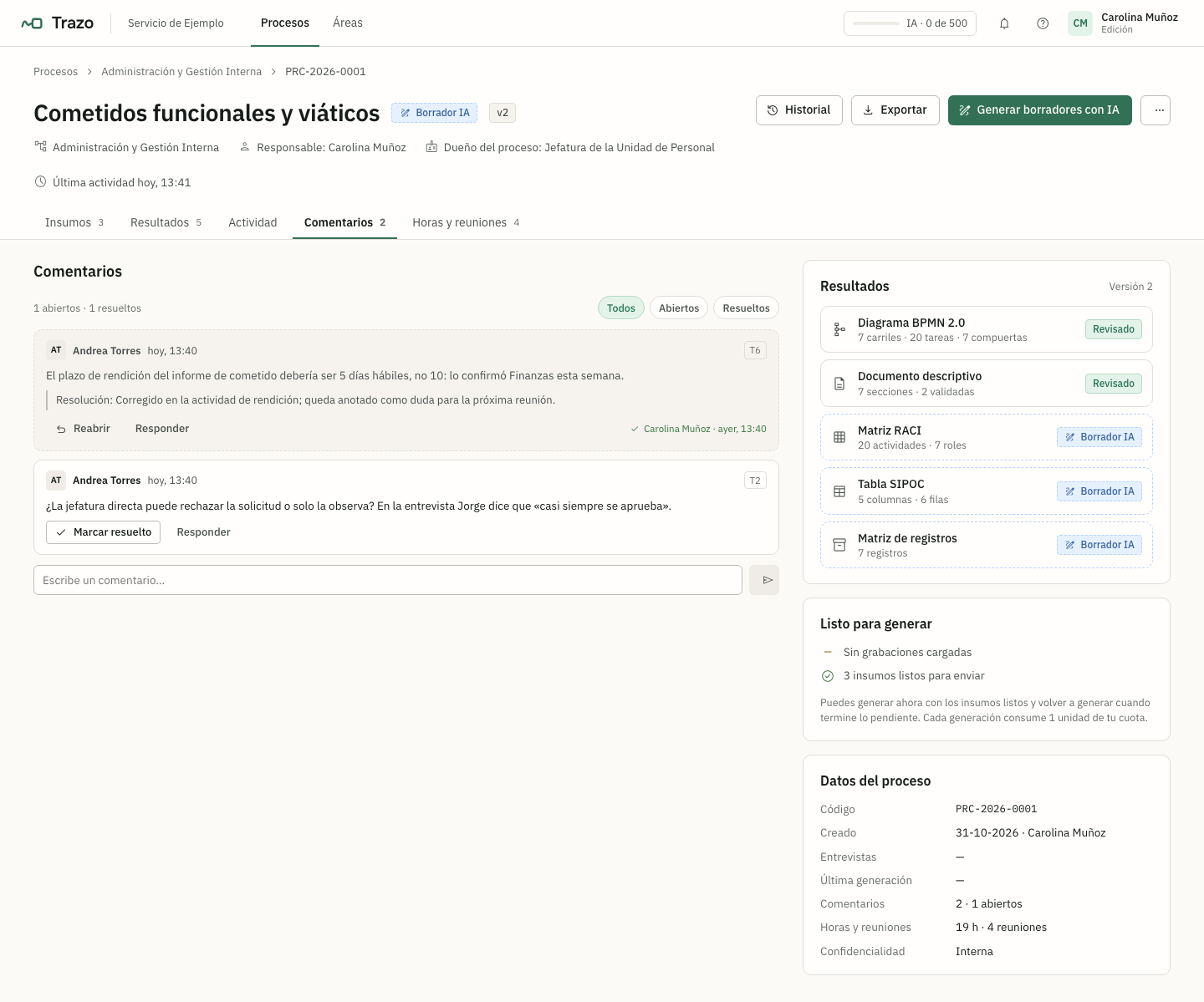Open the more options ellipsis button
The width and height of the screenshot is (1204, 1002).
1156,110
